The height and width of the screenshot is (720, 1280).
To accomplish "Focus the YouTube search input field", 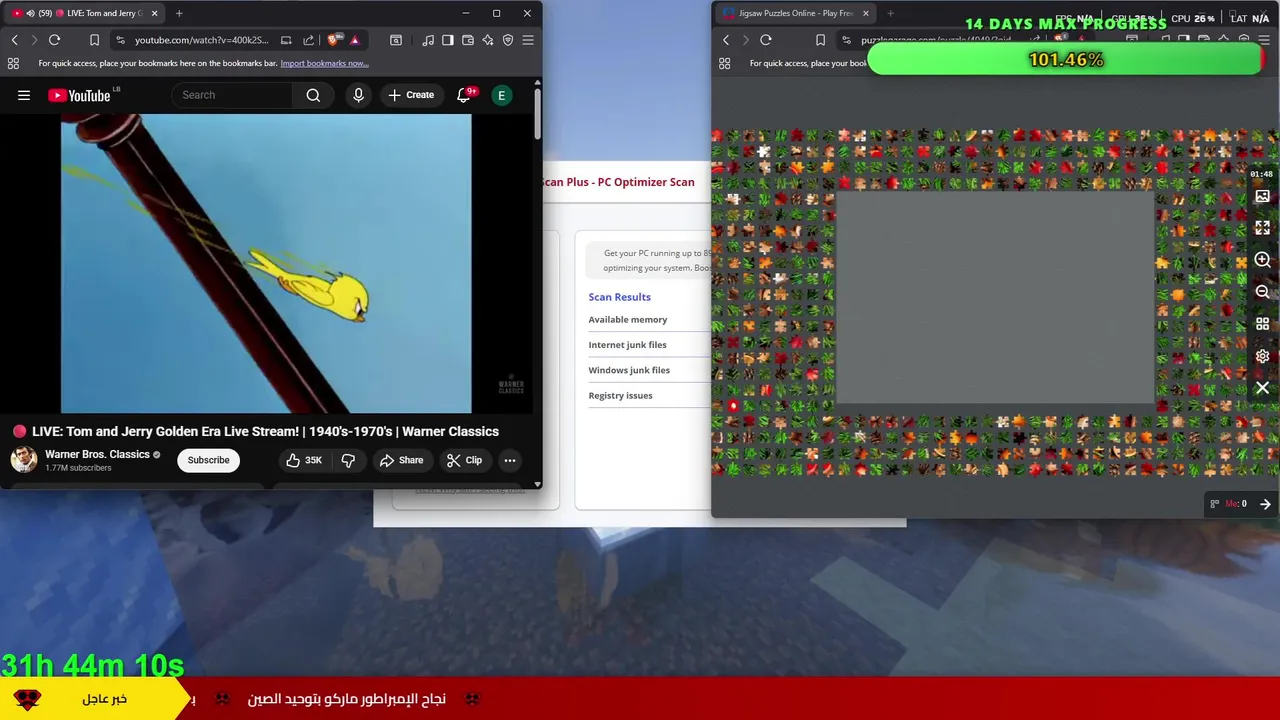I will tap(232, 95).
